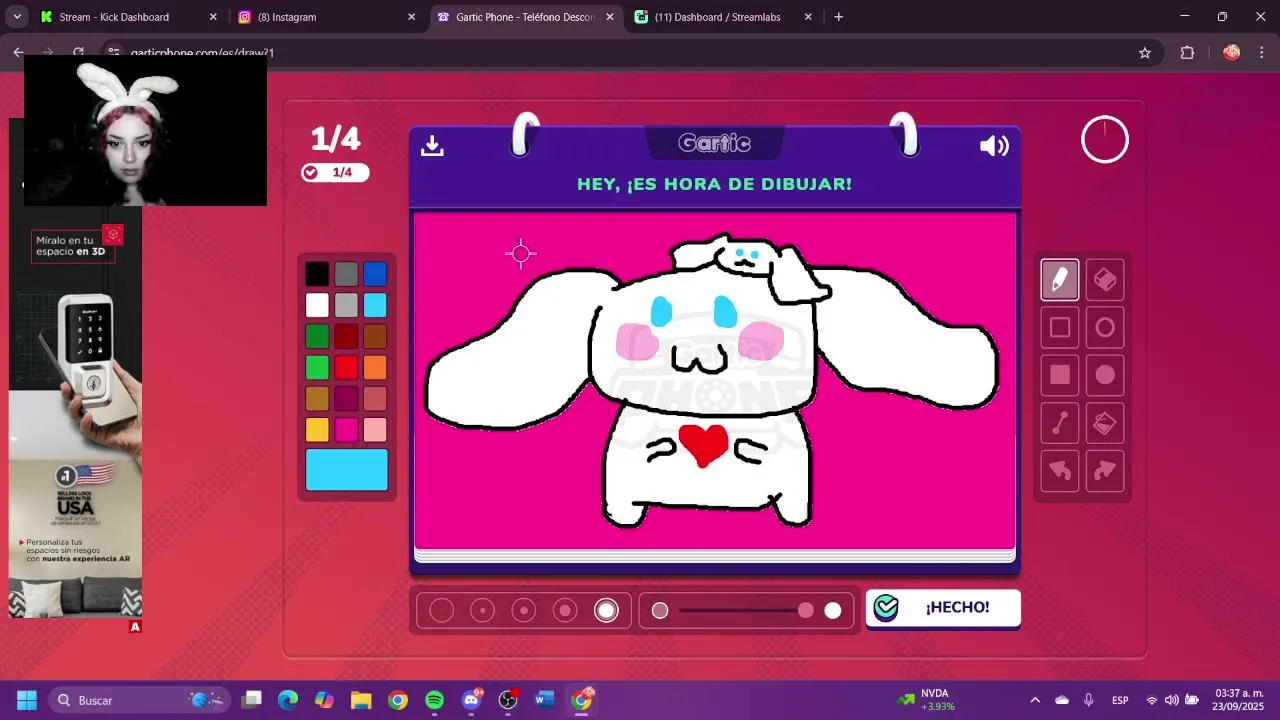Redo the undone drawing stroke
Screen dimensions: 1280x720
pos(1105,471)
